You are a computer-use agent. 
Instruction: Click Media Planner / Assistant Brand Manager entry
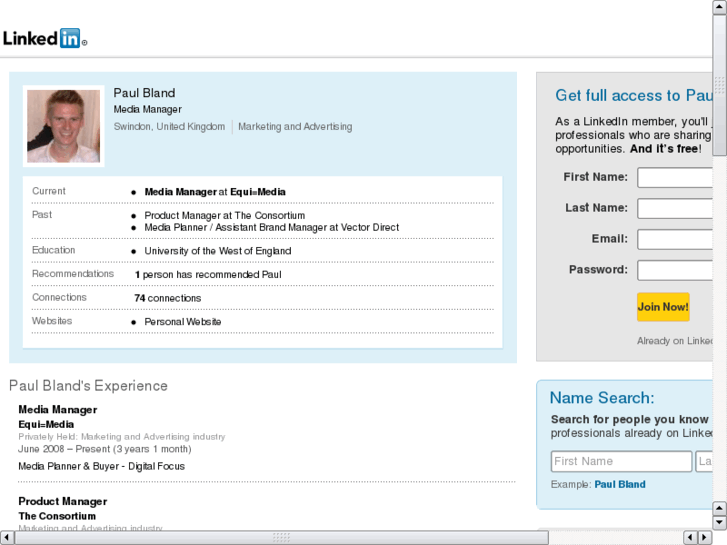(x=272, y=227)
